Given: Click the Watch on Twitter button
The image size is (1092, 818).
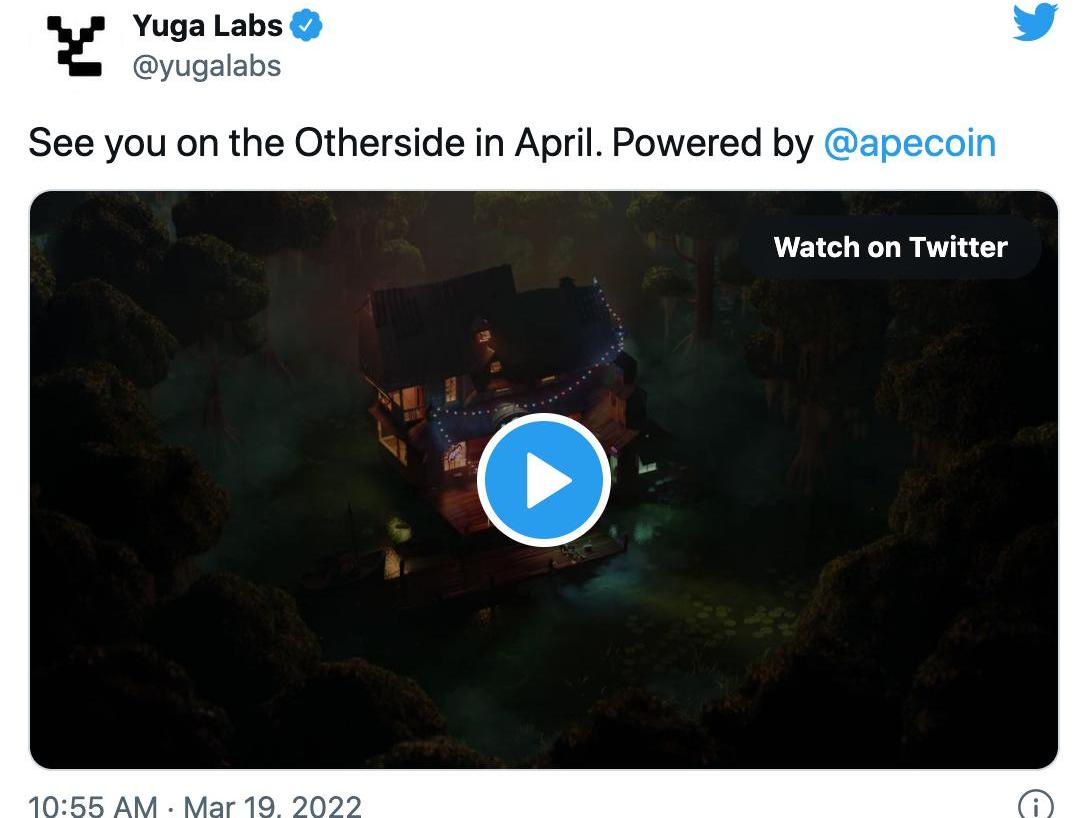Looking at the screenshot, I should [x=890, y=247].
